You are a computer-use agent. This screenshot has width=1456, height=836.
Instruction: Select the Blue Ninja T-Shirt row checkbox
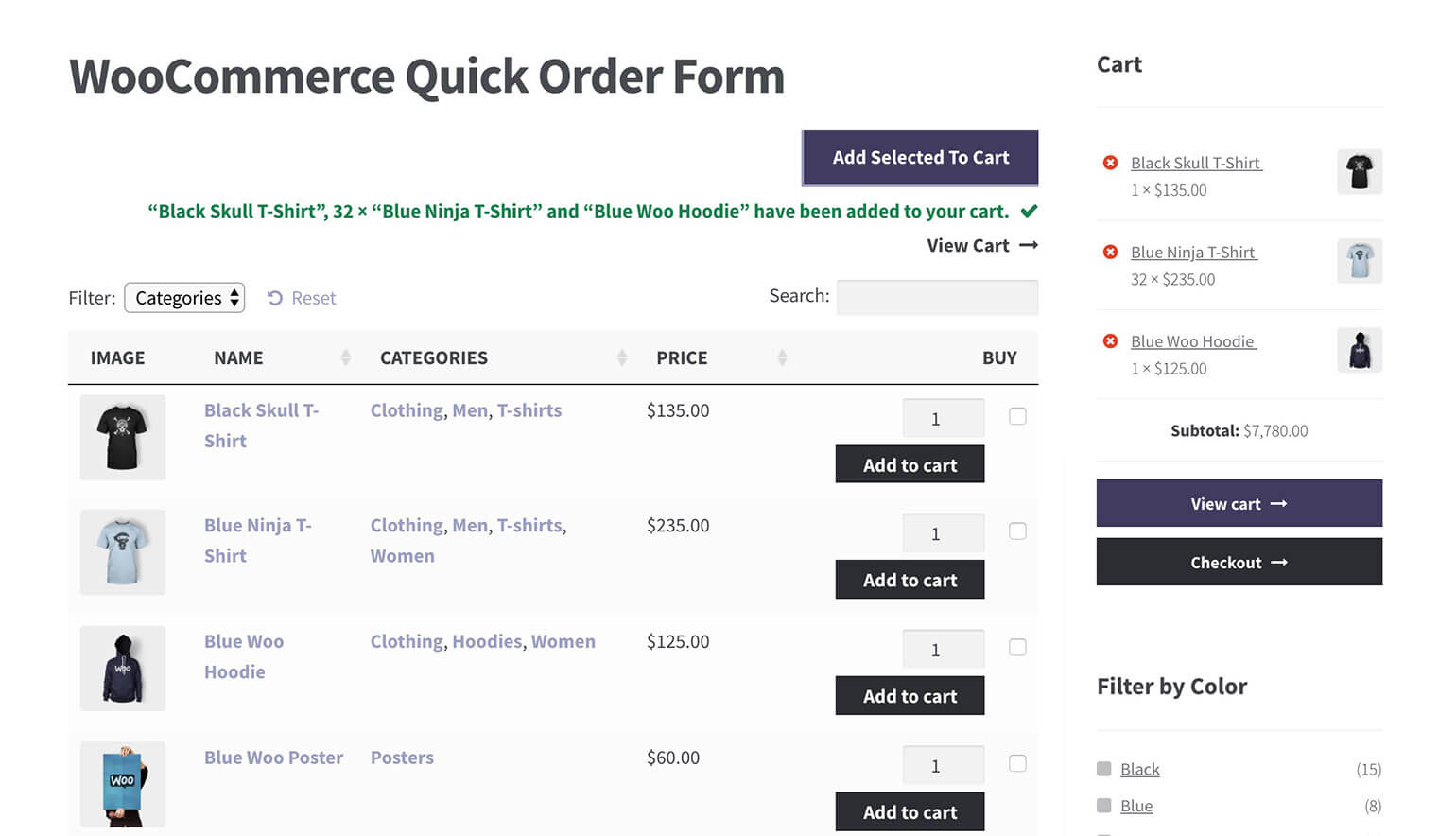click(x=1017, y=531)
